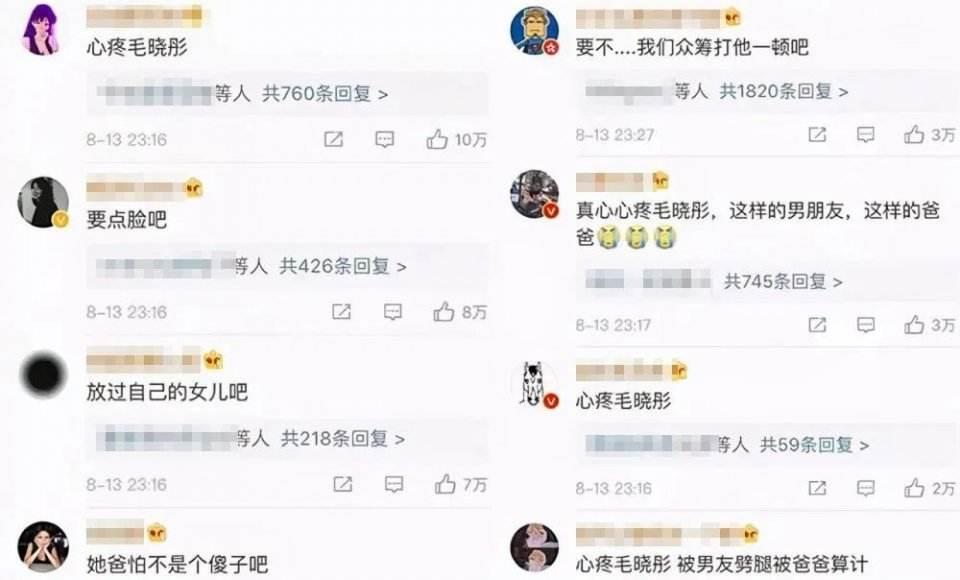The height and width of the screenshot is (580, 960).
Task: Open the bearded cartoon avatar's profile
Action: coord(534,31)
